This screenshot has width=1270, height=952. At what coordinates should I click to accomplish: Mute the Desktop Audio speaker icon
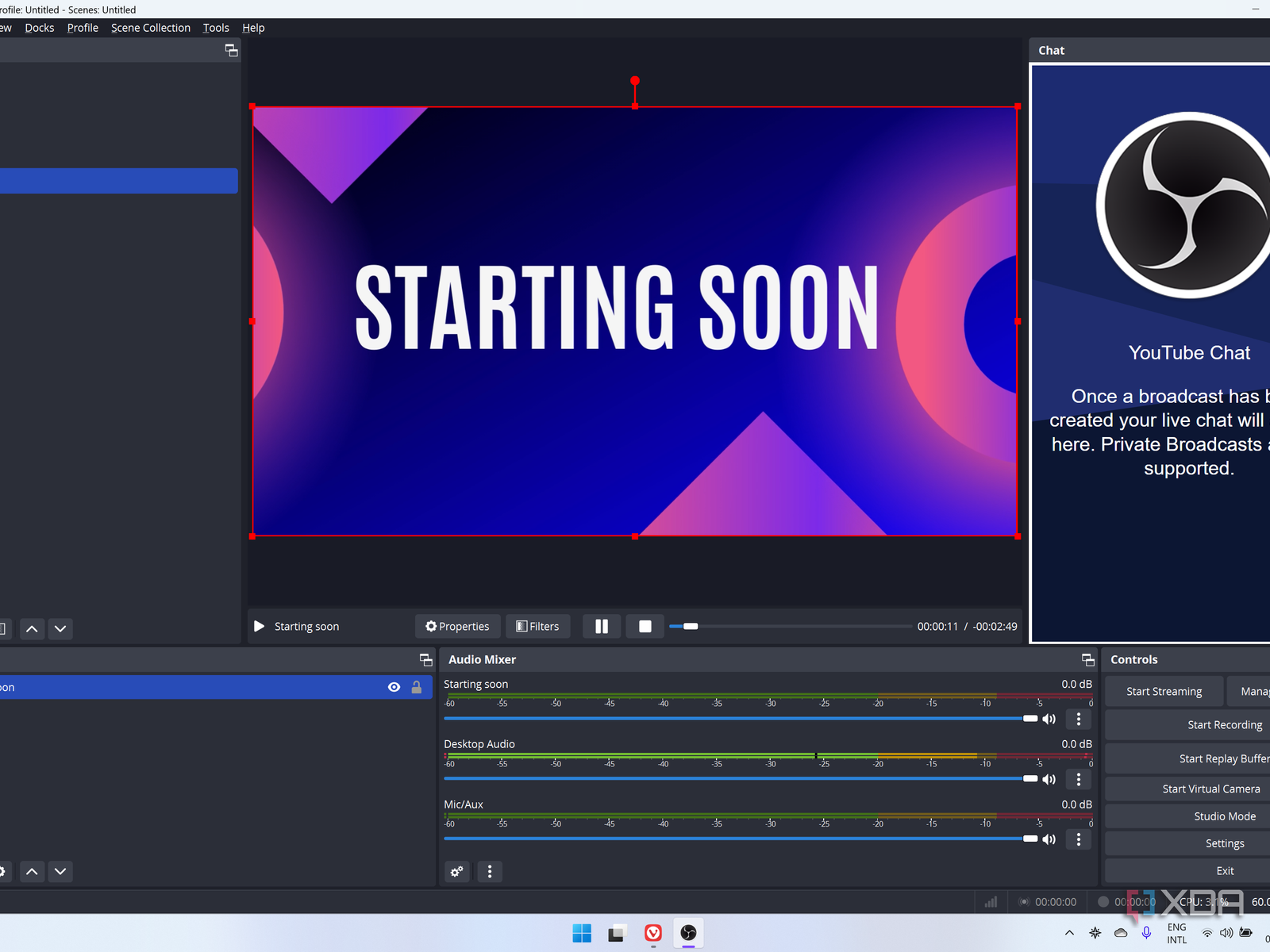click(1049, 779)
